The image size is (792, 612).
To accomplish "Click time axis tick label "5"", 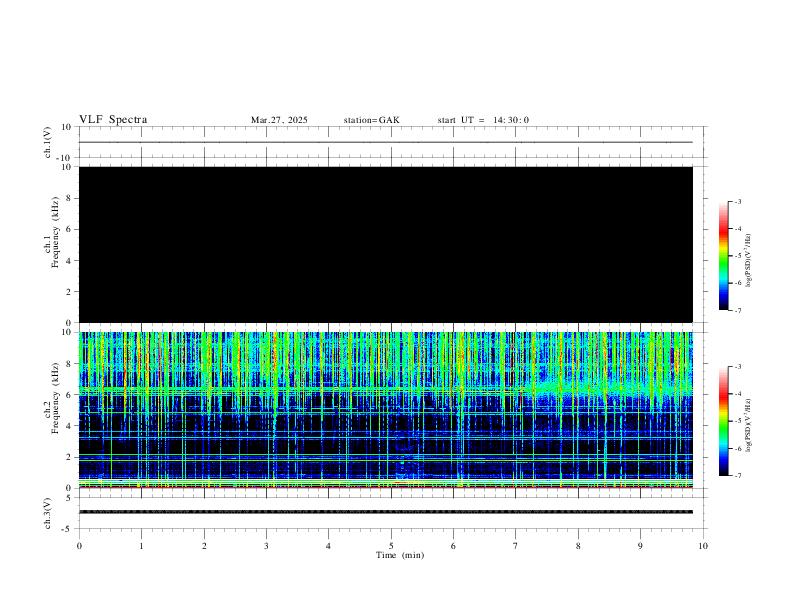I will pos(391,546).
